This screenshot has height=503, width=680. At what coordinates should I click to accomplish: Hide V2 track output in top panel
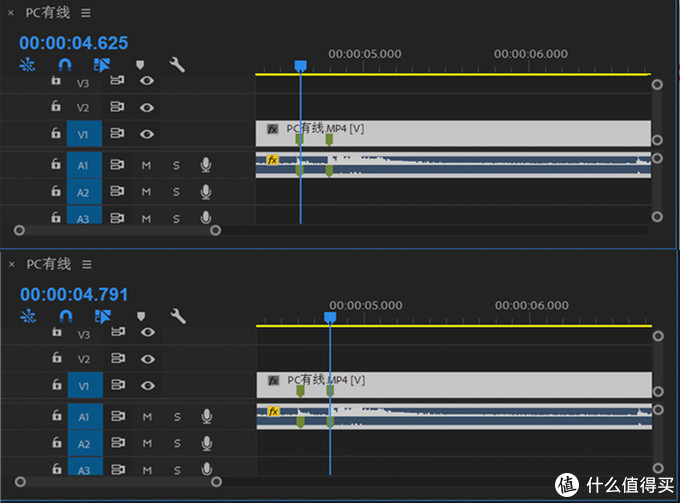coord(147,108)
